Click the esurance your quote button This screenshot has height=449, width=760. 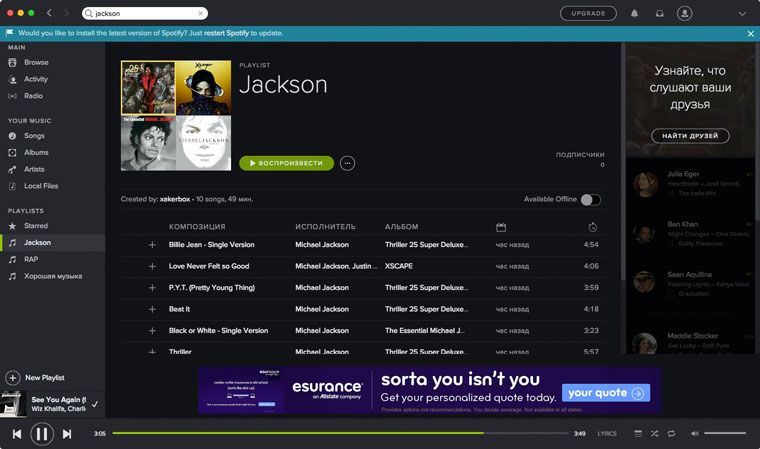click(606, 393)
